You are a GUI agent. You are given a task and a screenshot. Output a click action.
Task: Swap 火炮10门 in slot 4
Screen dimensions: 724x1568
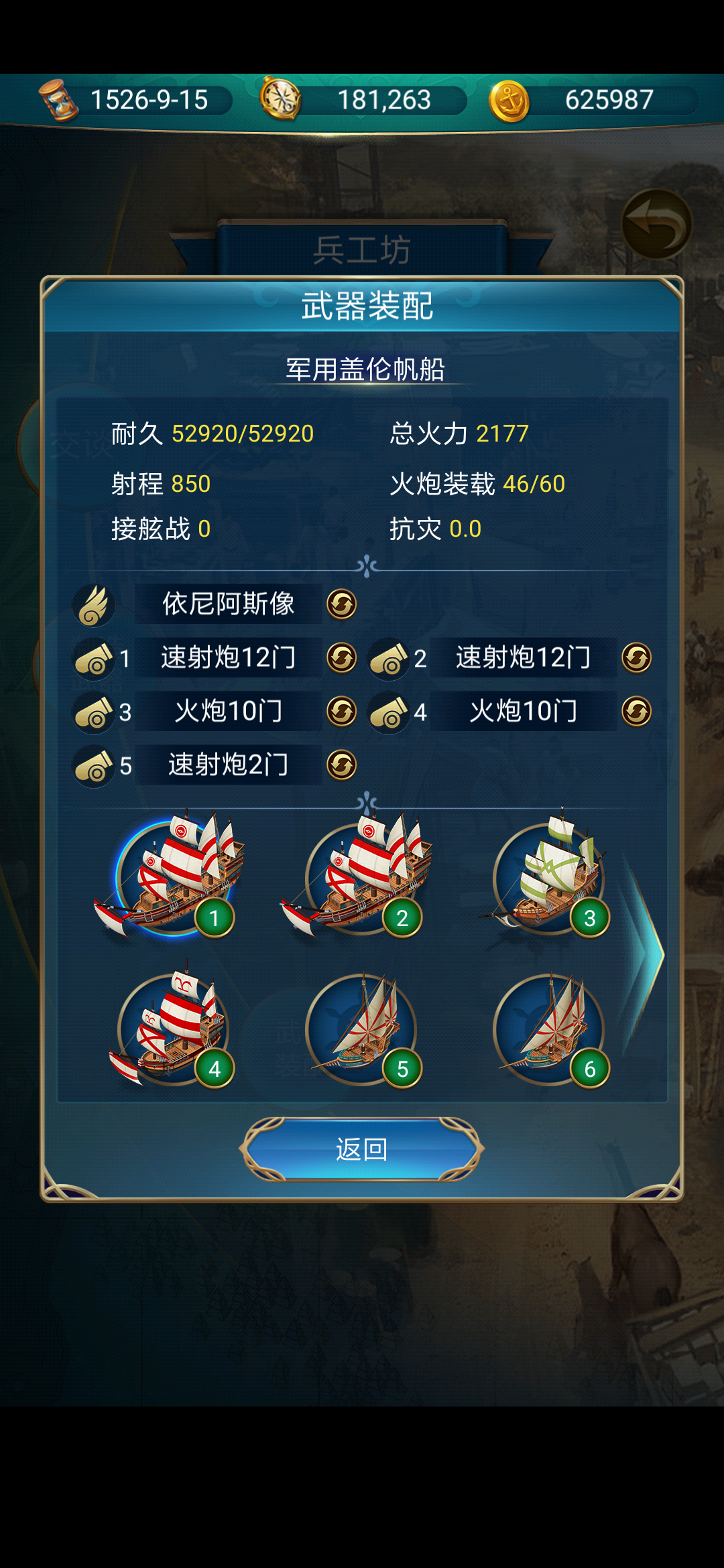[x=636, y=711]
